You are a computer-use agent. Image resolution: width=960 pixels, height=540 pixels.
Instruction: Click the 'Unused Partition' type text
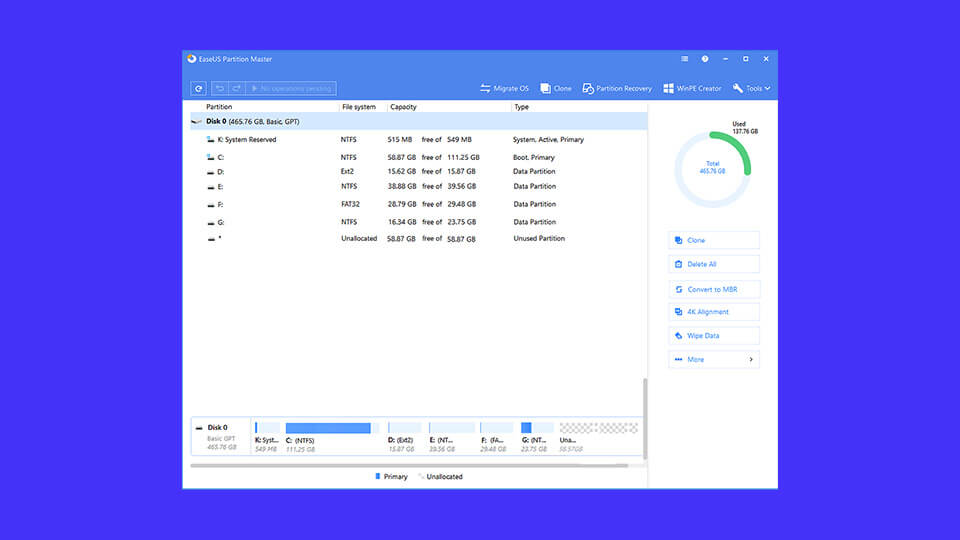coord(539,239)
